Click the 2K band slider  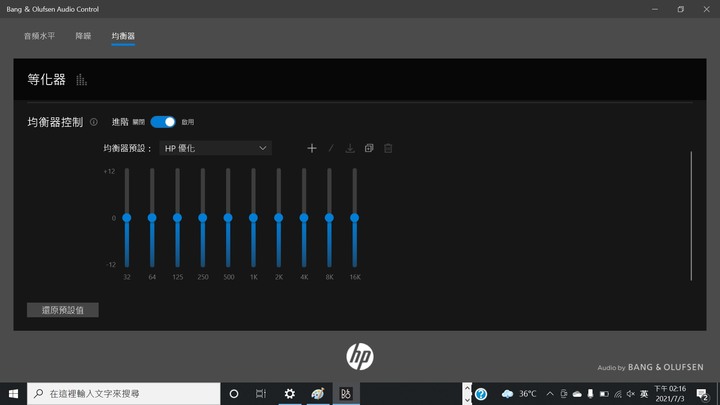[x=278, y=218]
